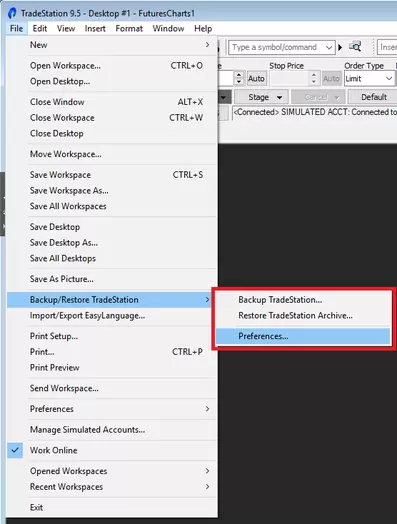Screen dimensions: 397x524
Task: Select Preferences... in Backup/Restore submenu
Action: [x=303, y=336]
